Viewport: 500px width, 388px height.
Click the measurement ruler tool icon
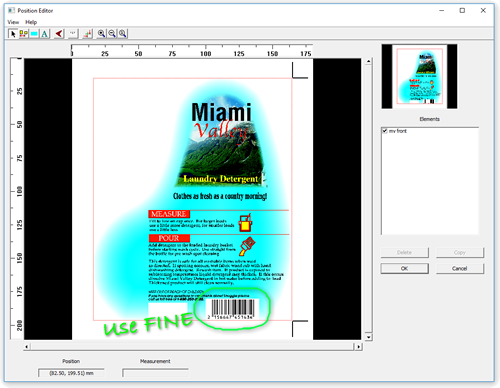click(73, 34)
